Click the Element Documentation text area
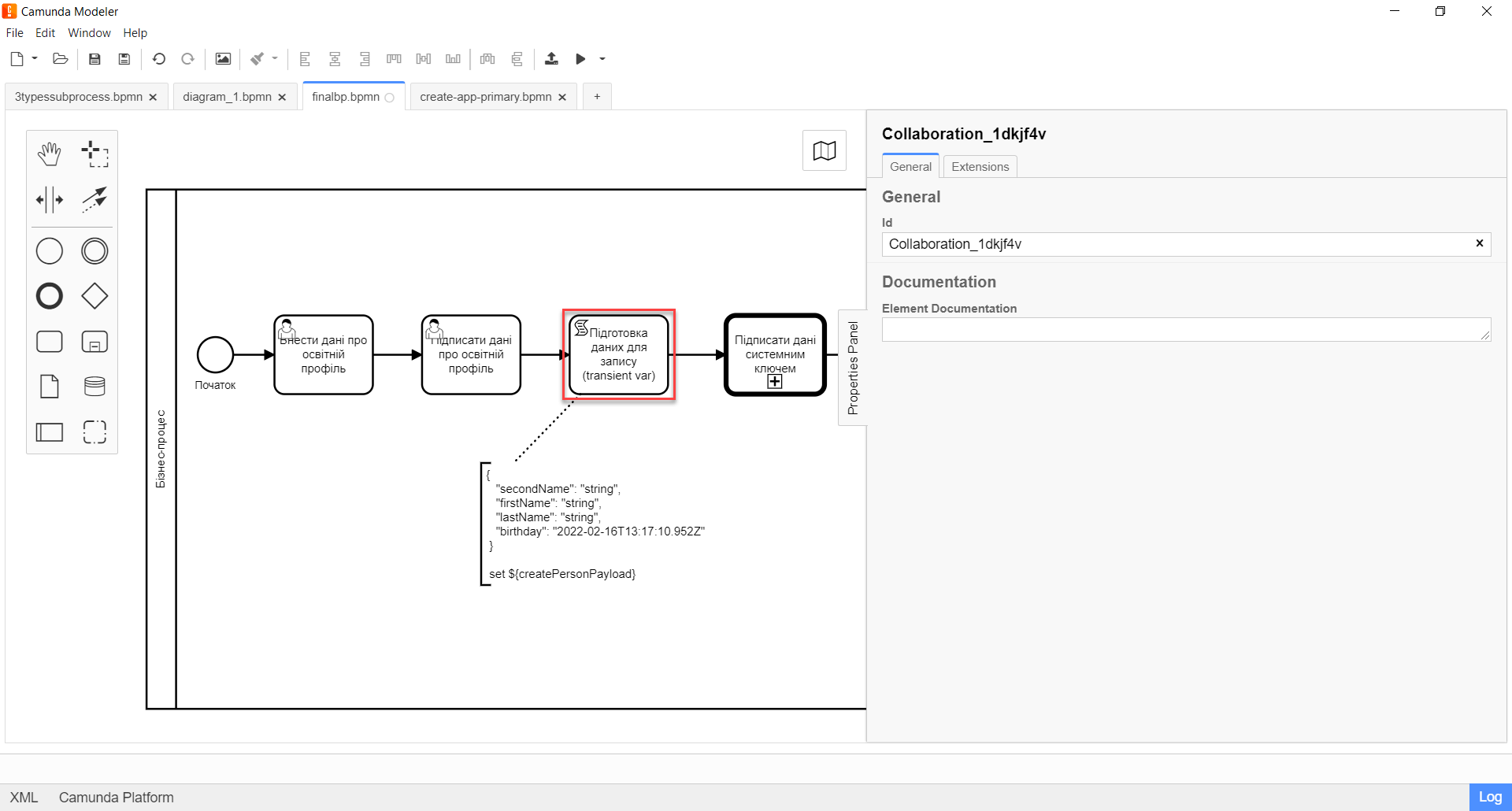The image size is (1512, 811). click(1185, 329)
